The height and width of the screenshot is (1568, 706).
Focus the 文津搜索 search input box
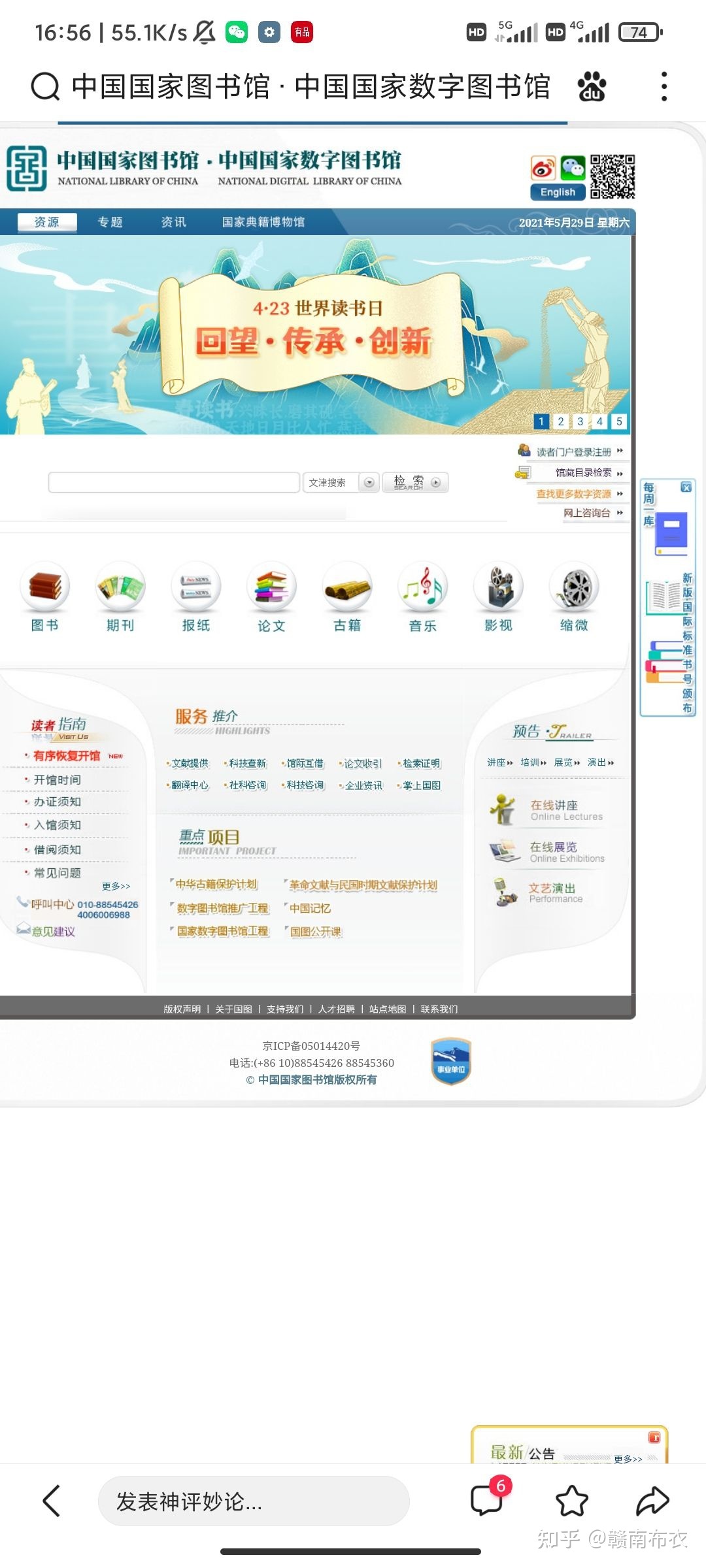(174, 482)
